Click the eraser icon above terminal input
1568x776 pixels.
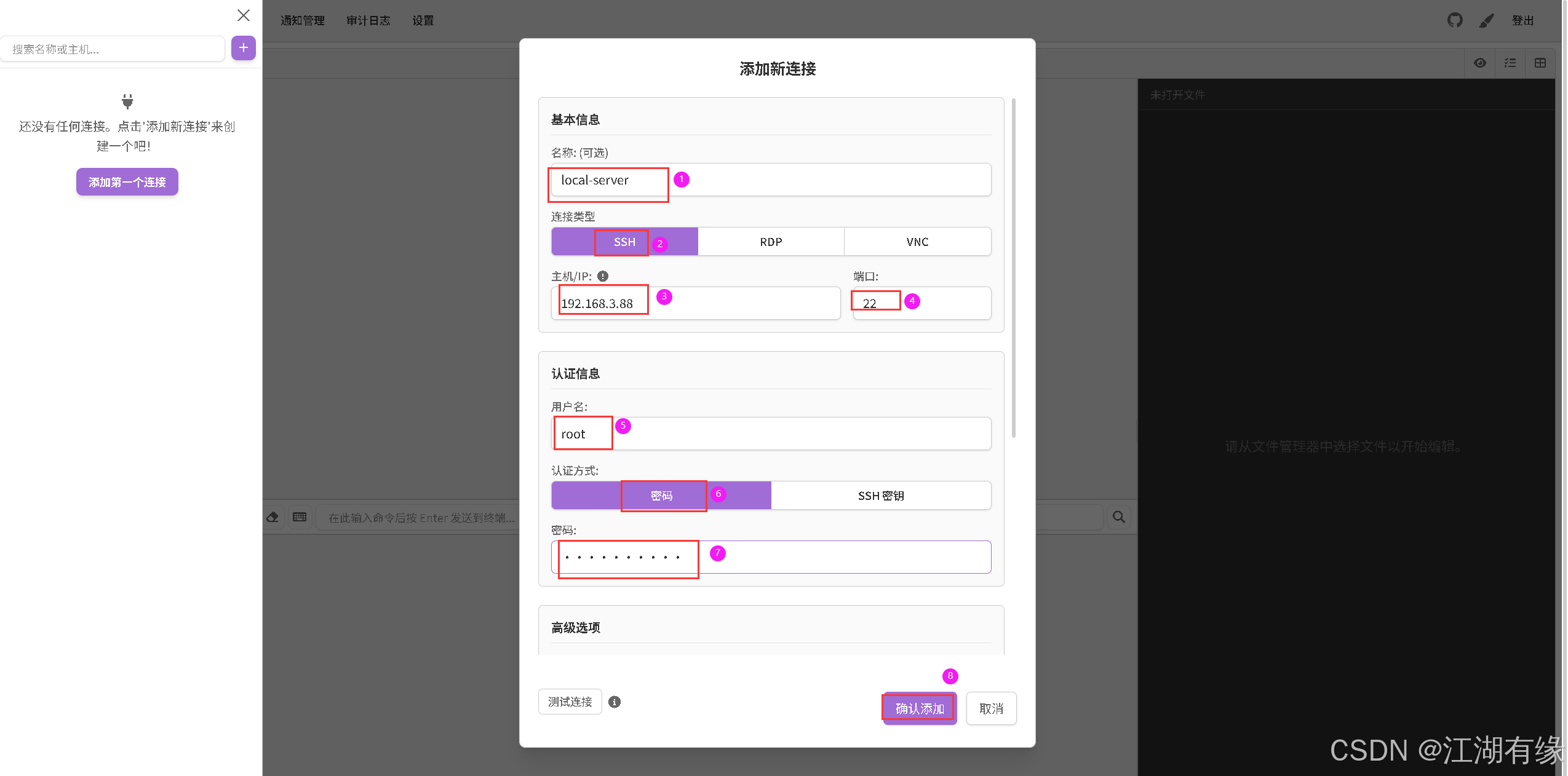click(272, 517)
